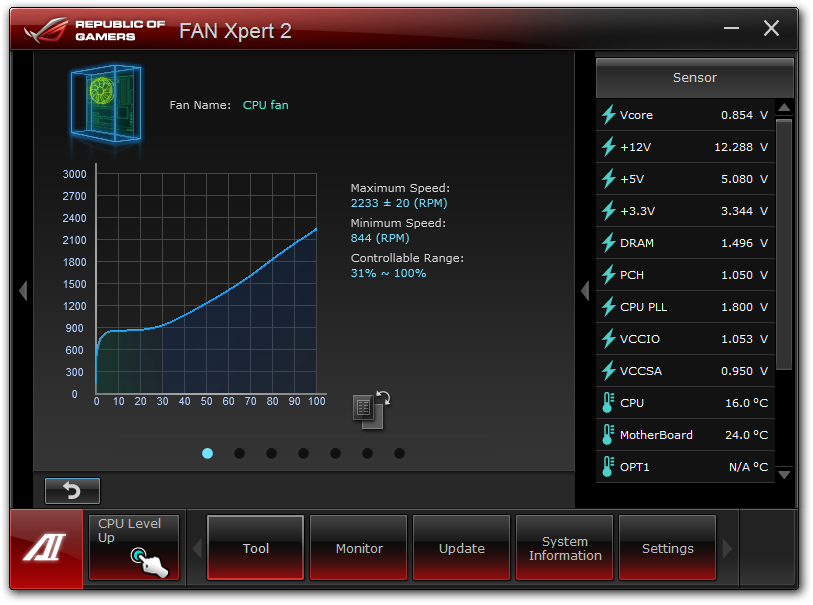Collapse the Sensor panel arrow
The image size is (813, 605).
coord(585,290)
